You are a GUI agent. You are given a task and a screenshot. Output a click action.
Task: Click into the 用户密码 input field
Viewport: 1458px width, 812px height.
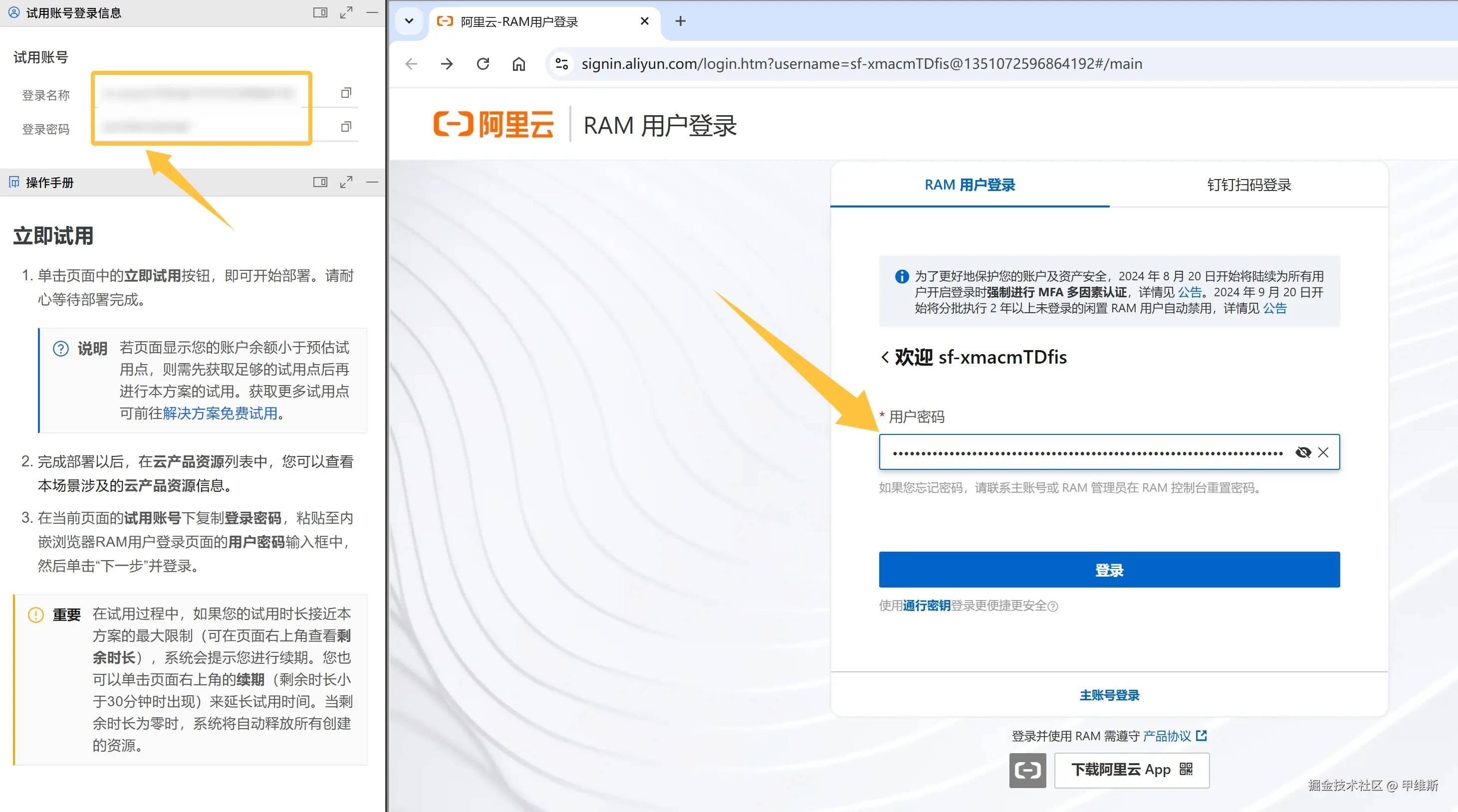pos(1087,452)
